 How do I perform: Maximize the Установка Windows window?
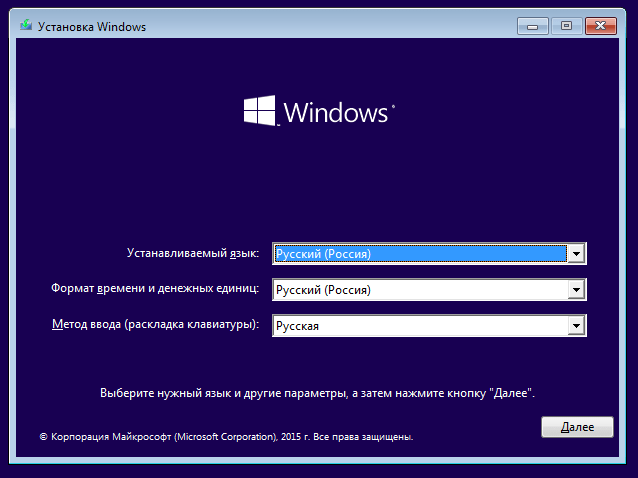pyautogui.click(x=566, y=26)
